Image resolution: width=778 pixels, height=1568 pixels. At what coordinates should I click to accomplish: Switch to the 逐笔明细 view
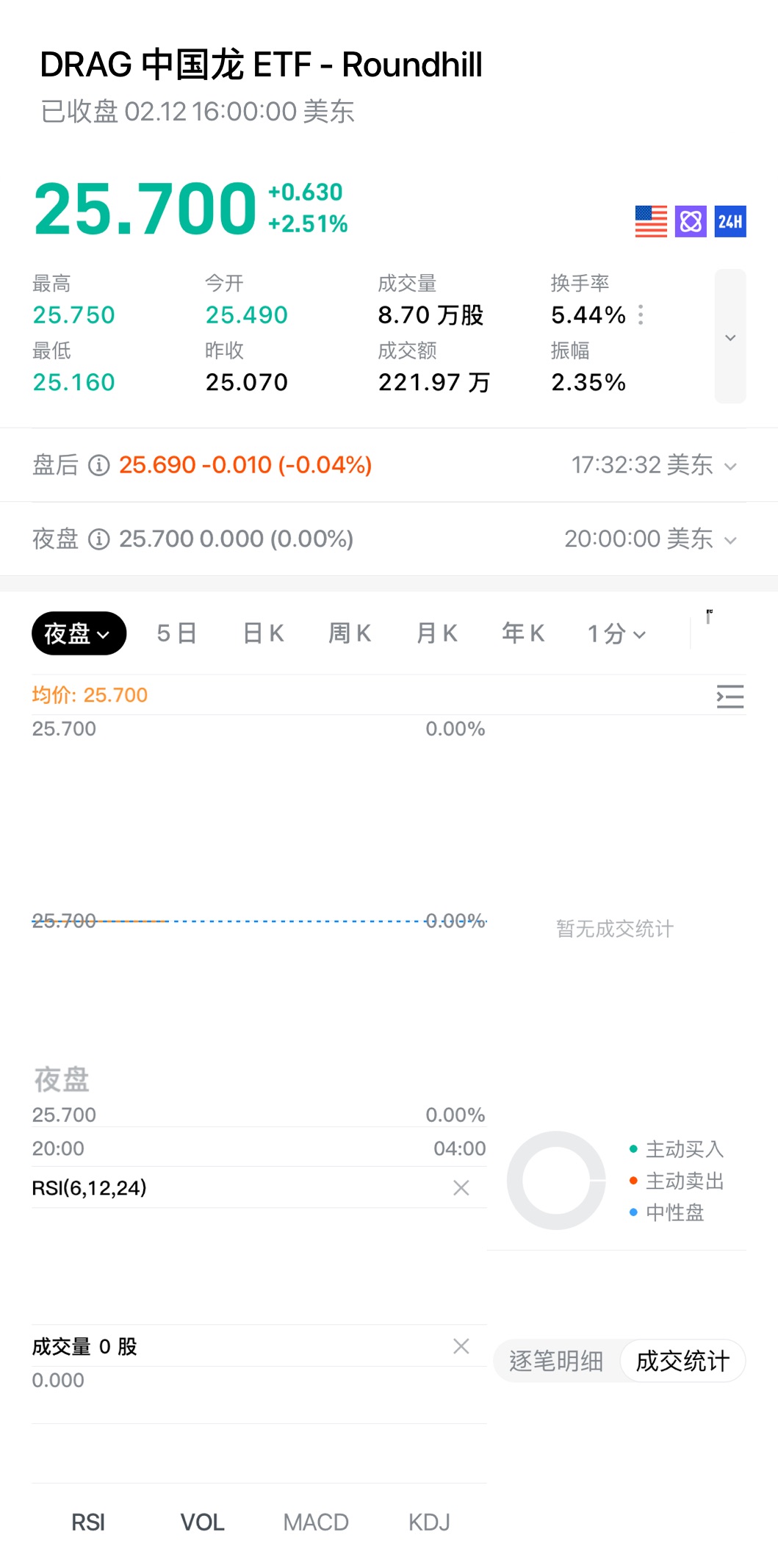tap(556, 1361)
